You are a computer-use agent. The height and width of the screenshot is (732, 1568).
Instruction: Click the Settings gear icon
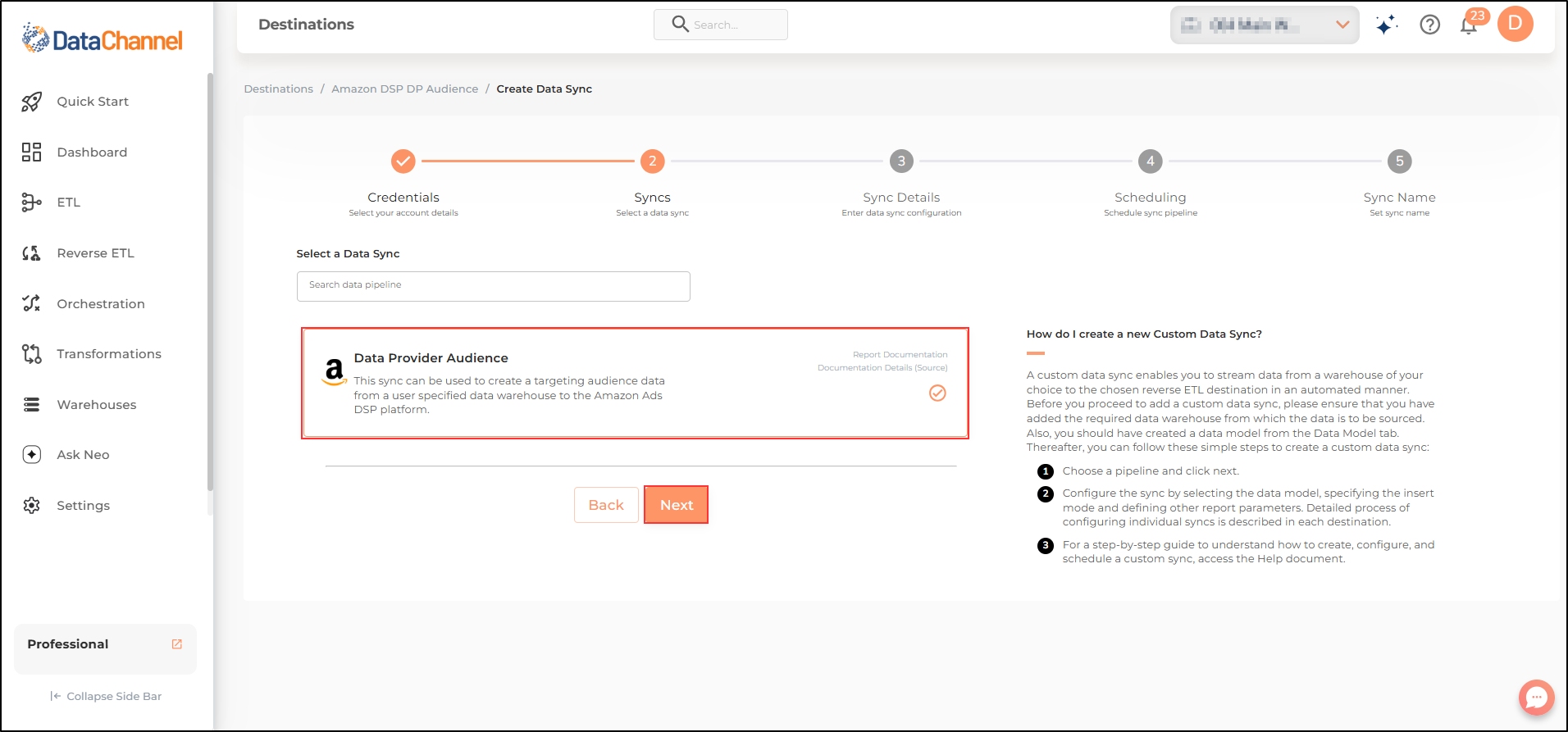(x=31, y=506)
